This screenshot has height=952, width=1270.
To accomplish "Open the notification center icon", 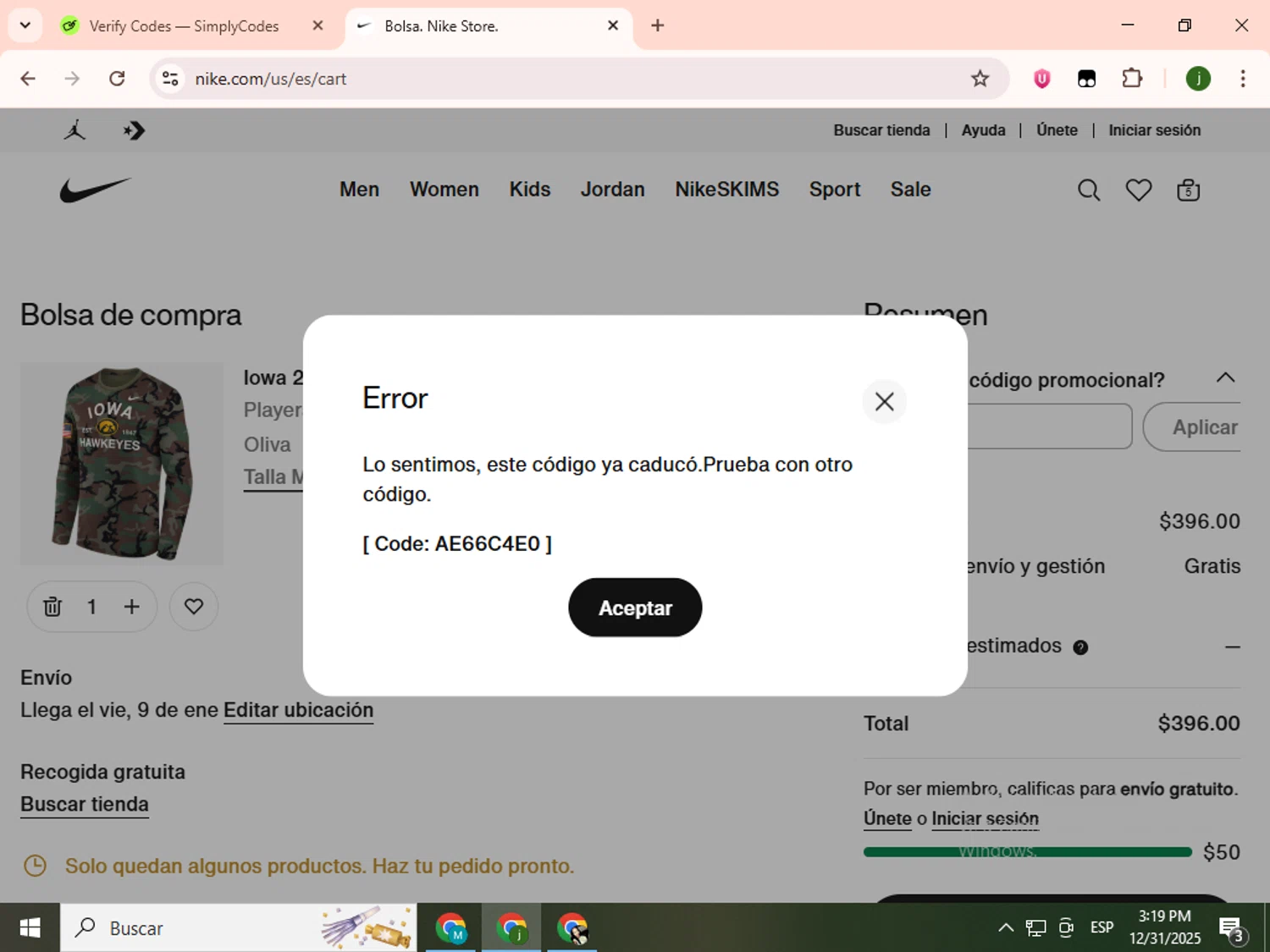I will tap(1231, 928).
